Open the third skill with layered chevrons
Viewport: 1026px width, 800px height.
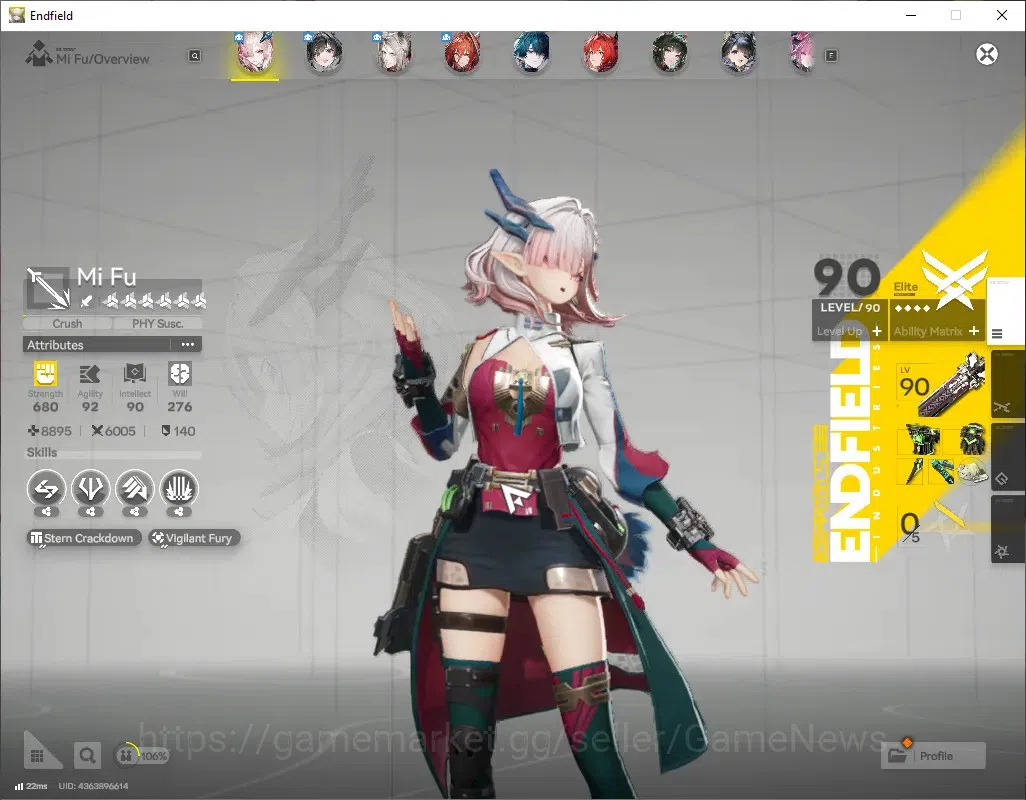click(135, 489)
